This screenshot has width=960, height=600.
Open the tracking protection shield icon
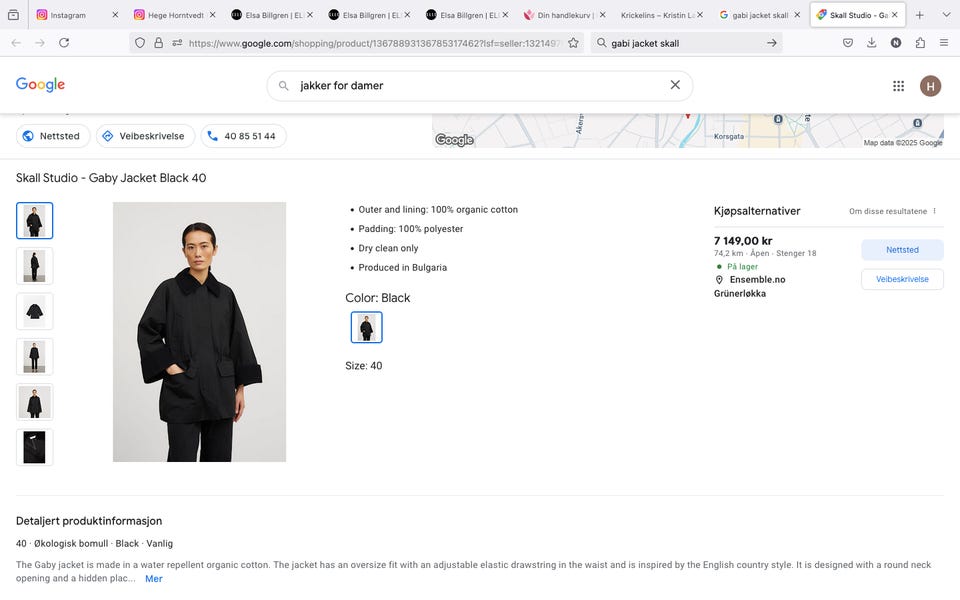point(140,43)
